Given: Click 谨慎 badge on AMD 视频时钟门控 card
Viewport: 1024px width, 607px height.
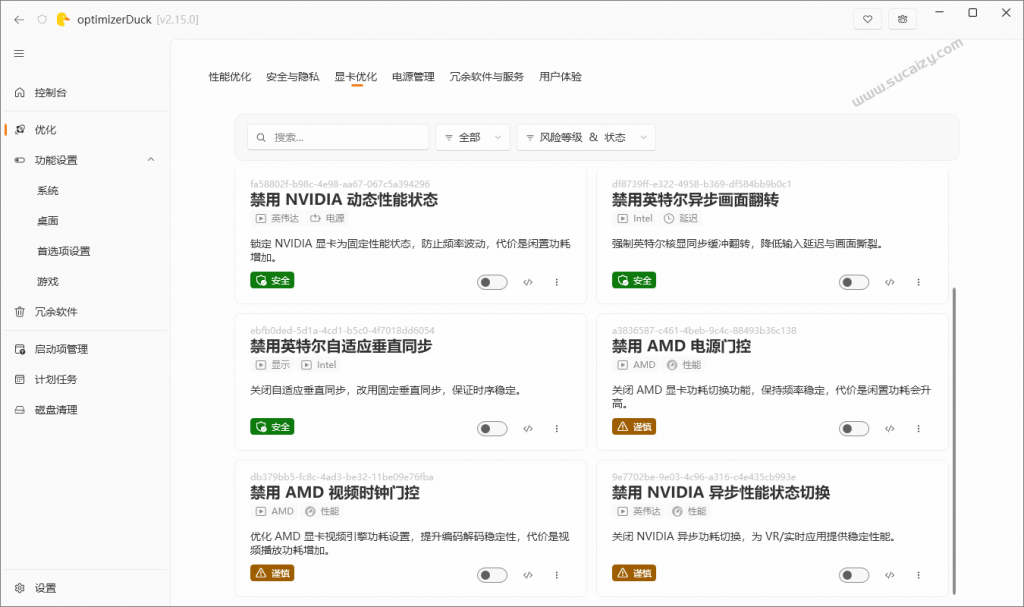Looking at the screenshot, I should click(x=272, y=573).
